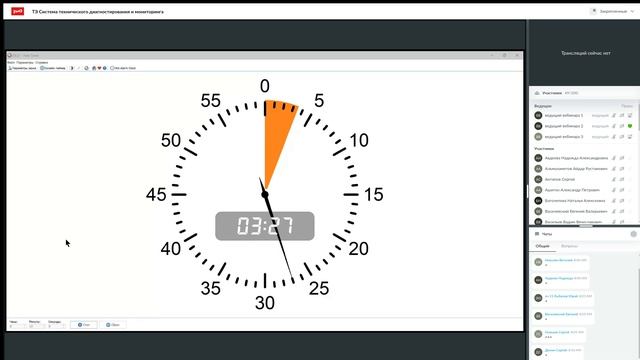Screen dimensions: 640x360
Task: Click green status icon for ведущий вебинара 2
Action: pos(630,126)
